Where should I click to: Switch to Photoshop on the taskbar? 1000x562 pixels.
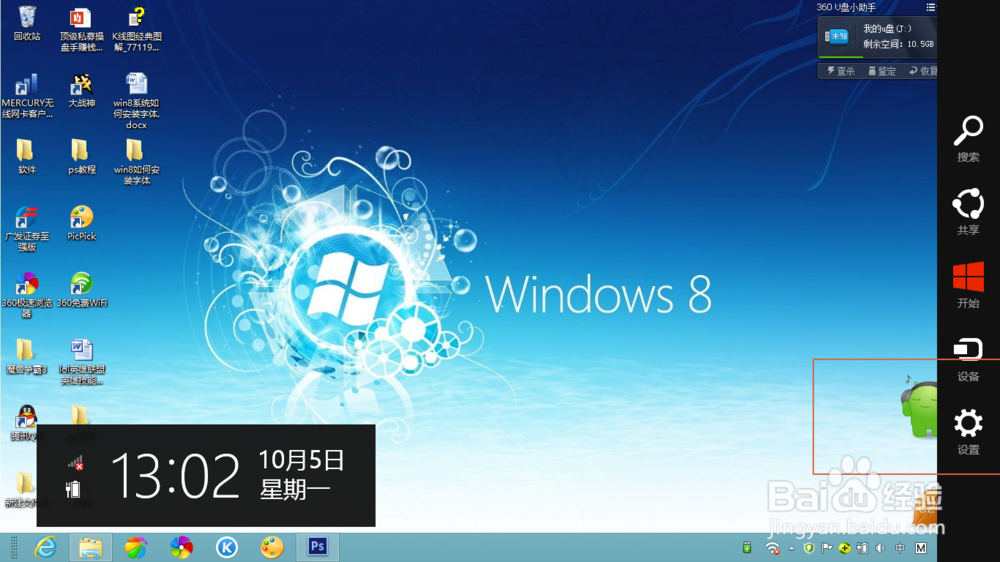(317, 547)
